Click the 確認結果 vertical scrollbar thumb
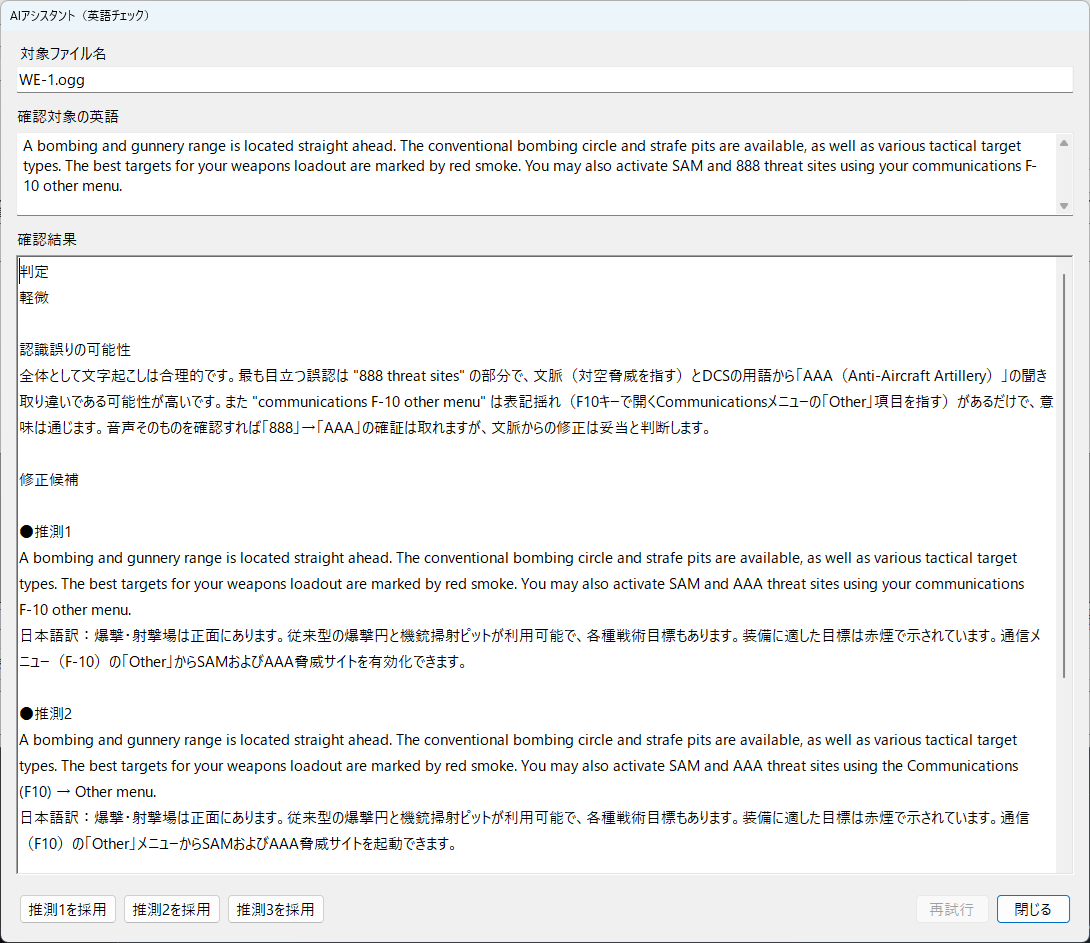The height and width of the screenshot is (943, 1090). (x=1064, y=476)
